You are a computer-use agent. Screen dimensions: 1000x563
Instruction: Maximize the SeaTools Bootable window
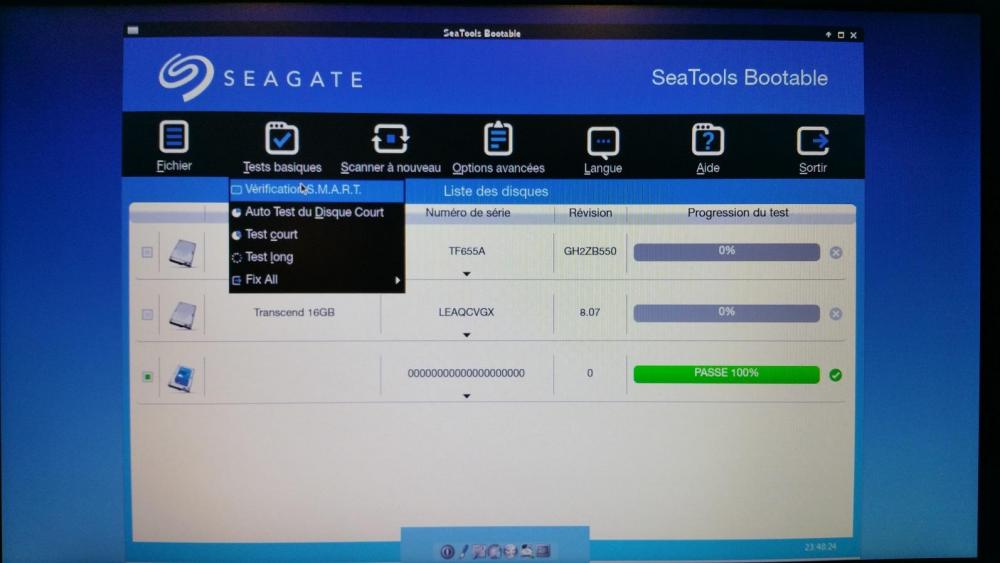coord(841,35)
